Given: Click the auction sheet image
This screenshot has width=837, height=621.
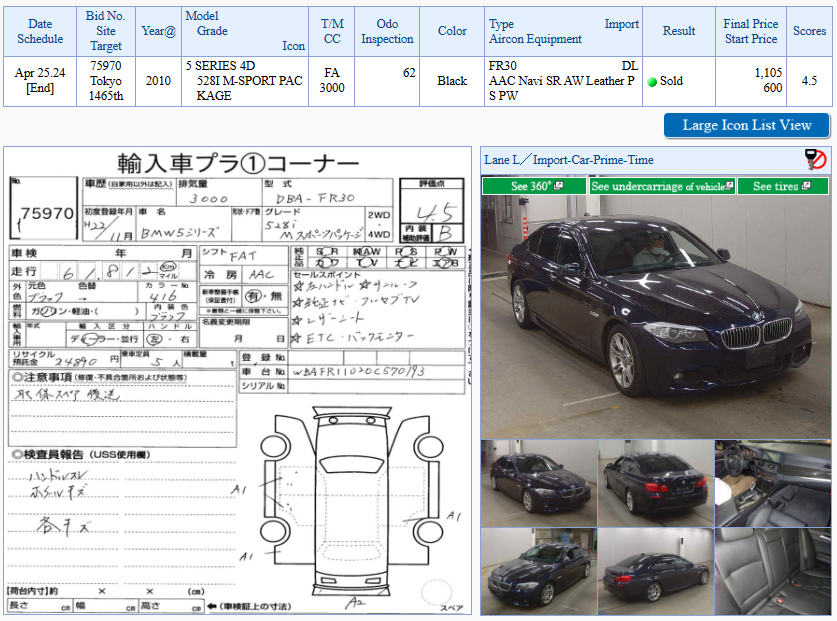Looking at the screenshot, I should (238, 381).
